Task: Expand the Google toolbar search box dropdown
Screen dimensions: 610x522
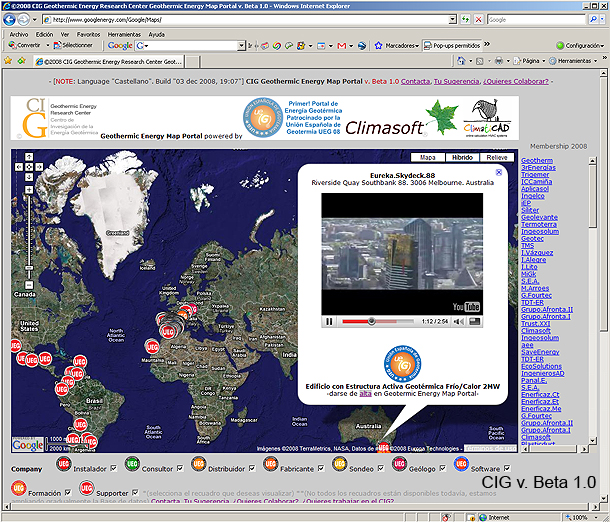Action: (242, 46)
